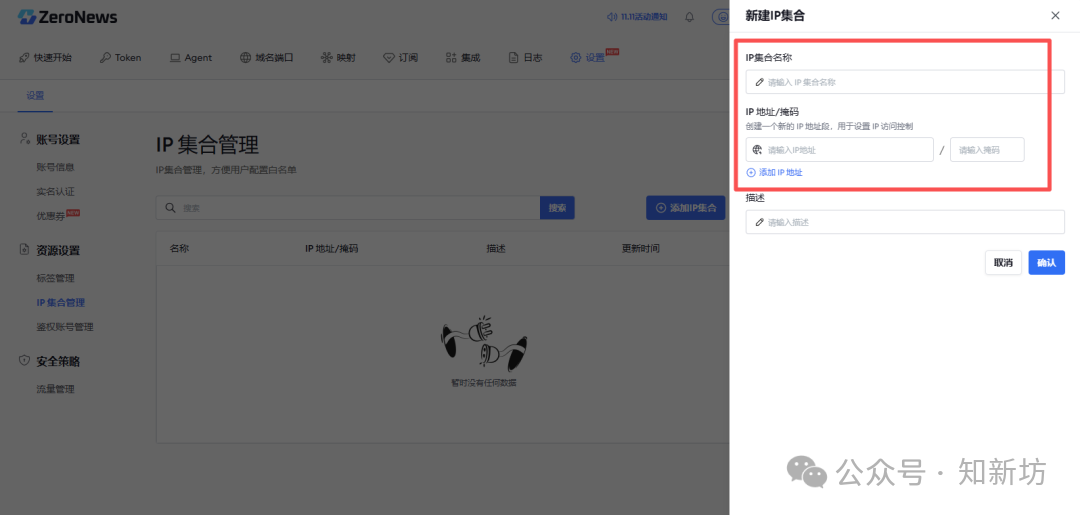Click the key icon beside Token

[105, 58]
